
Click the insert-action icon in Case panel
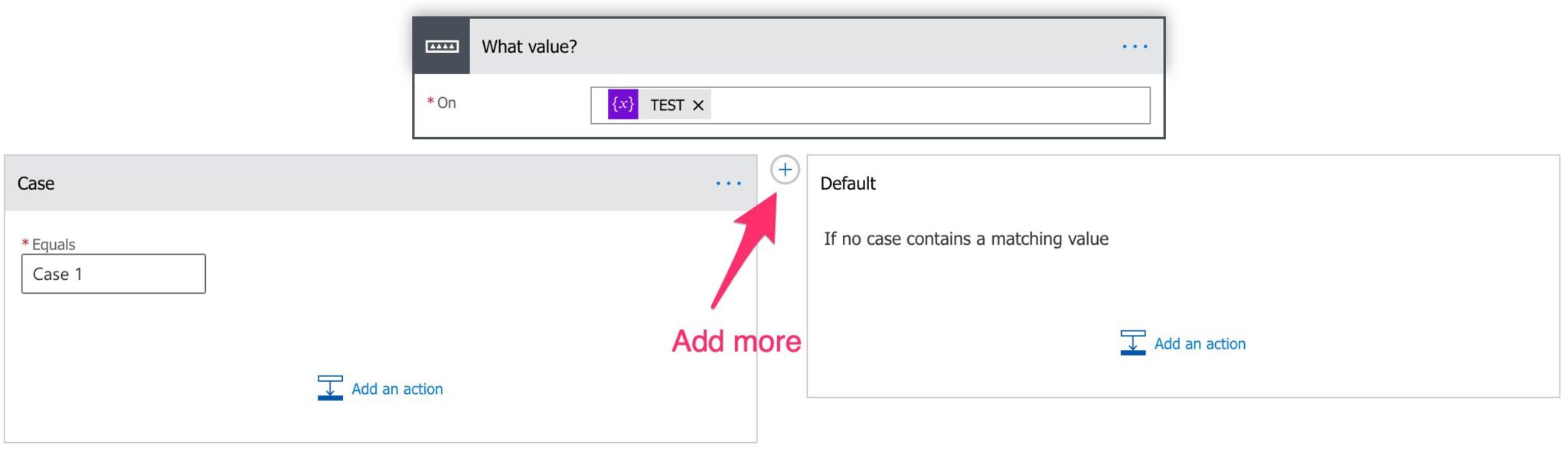click(x=330, y=388)
